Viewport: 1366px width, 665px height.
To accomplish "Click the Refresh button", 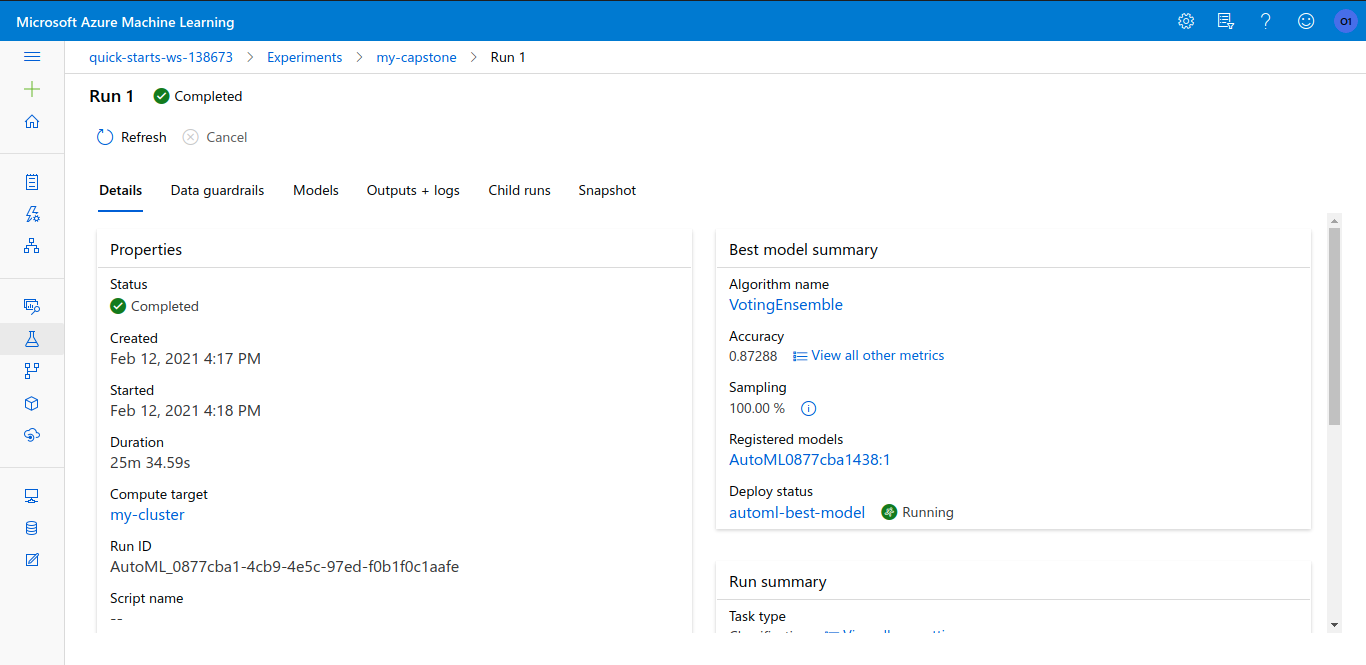I will tap(132, 137).
